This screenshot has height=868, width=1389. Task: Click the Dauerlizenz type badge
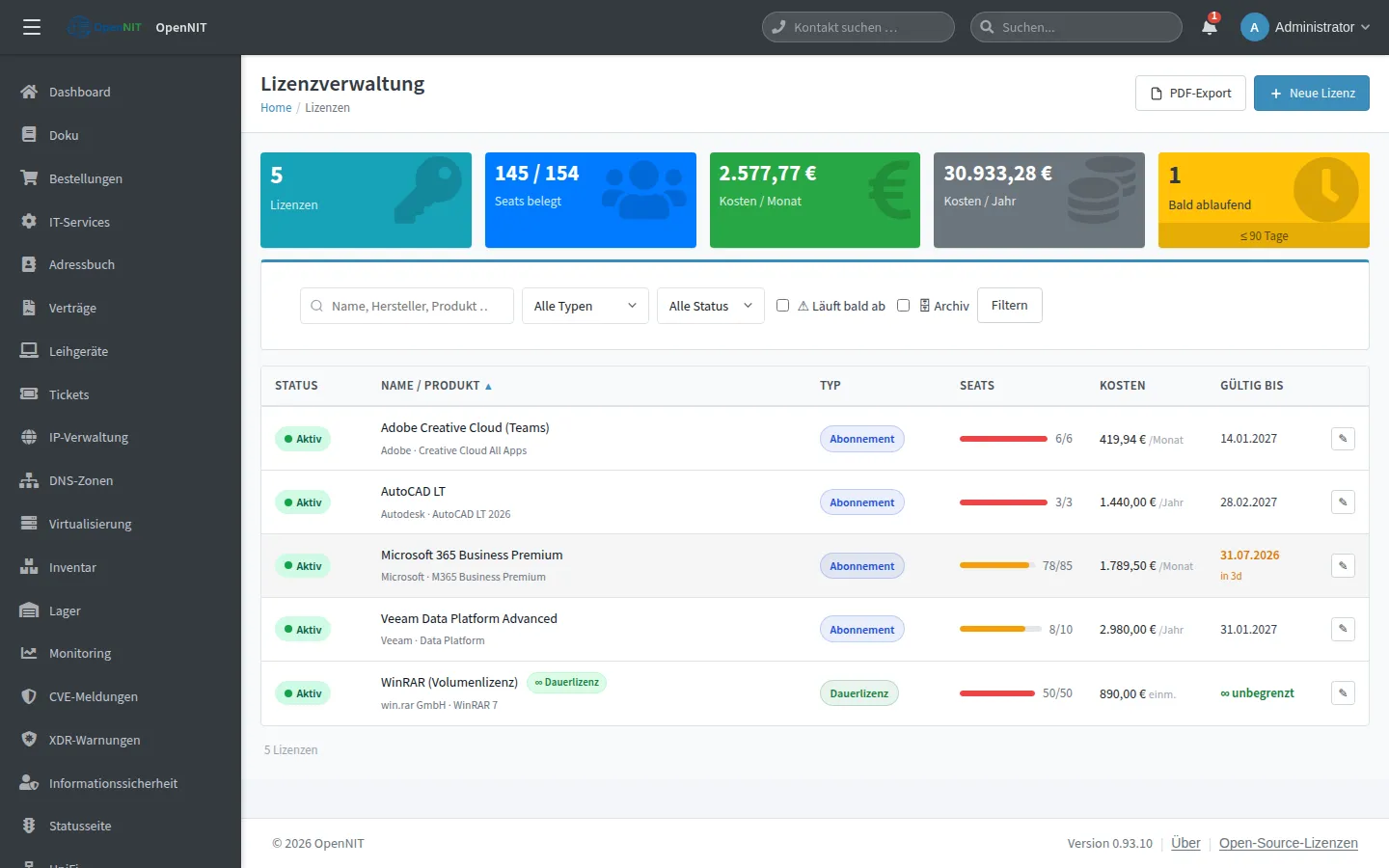(859, 693)
